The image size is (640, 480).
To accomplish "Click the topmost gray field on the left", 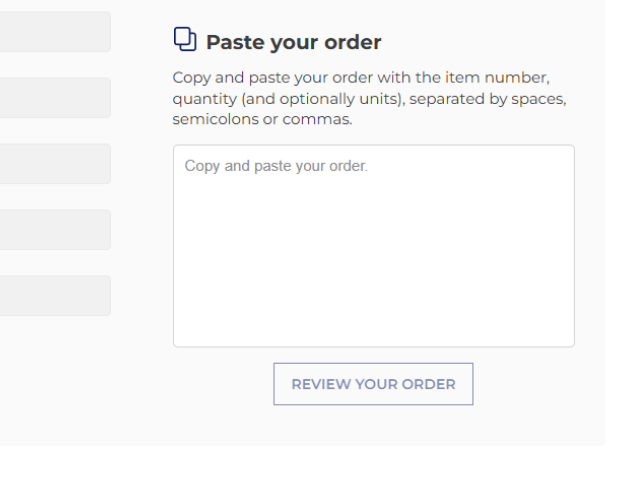I will tap(55, 32).
